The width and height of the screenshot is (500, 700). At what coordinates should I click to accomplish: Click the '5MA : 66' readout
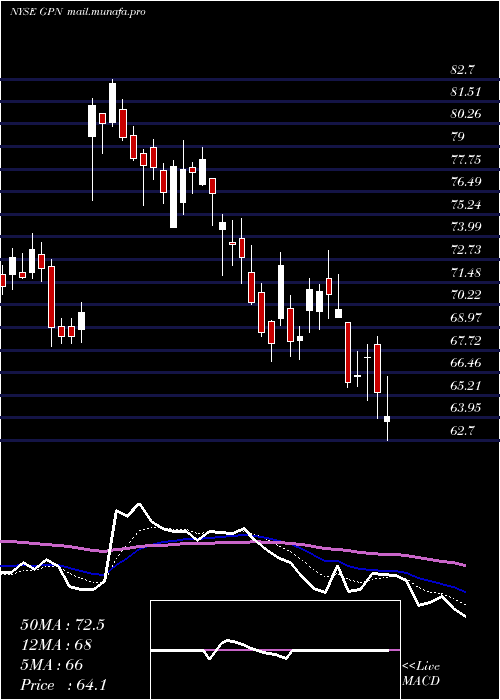coord(51,665)
